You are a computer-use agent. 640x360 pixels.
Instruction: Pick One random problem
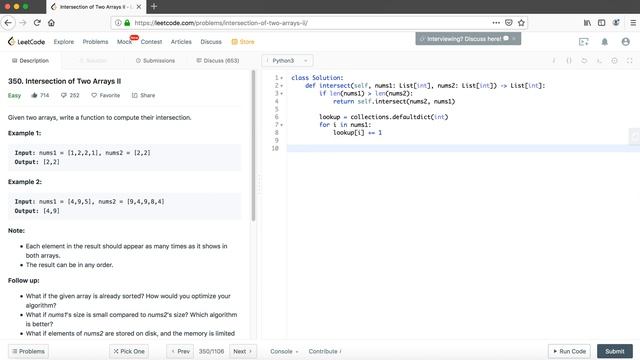[x=129, y=351]
